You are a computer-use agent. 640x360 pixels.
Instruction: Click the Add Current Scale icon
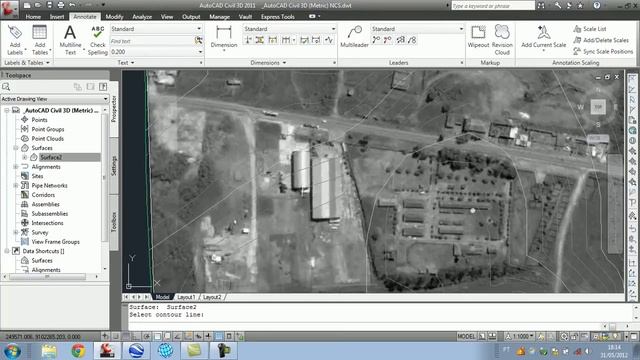point(543,32)
